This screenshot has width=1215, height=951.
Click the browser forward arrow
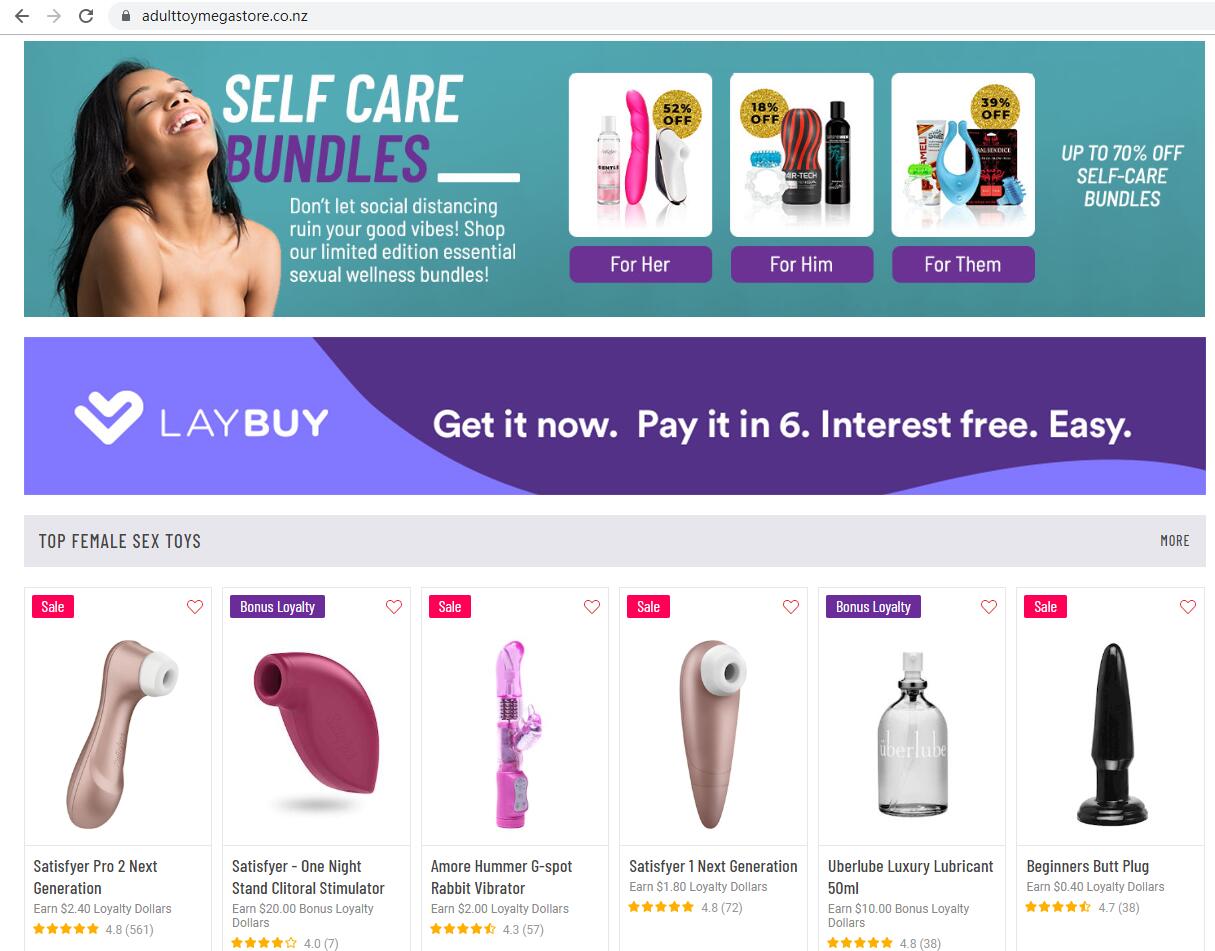pos(54,16)
